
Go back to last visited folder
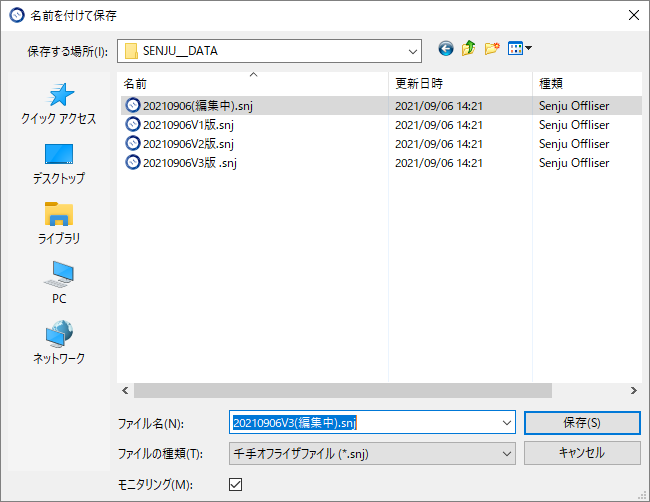pyautogui.click(x=446, y=49)
